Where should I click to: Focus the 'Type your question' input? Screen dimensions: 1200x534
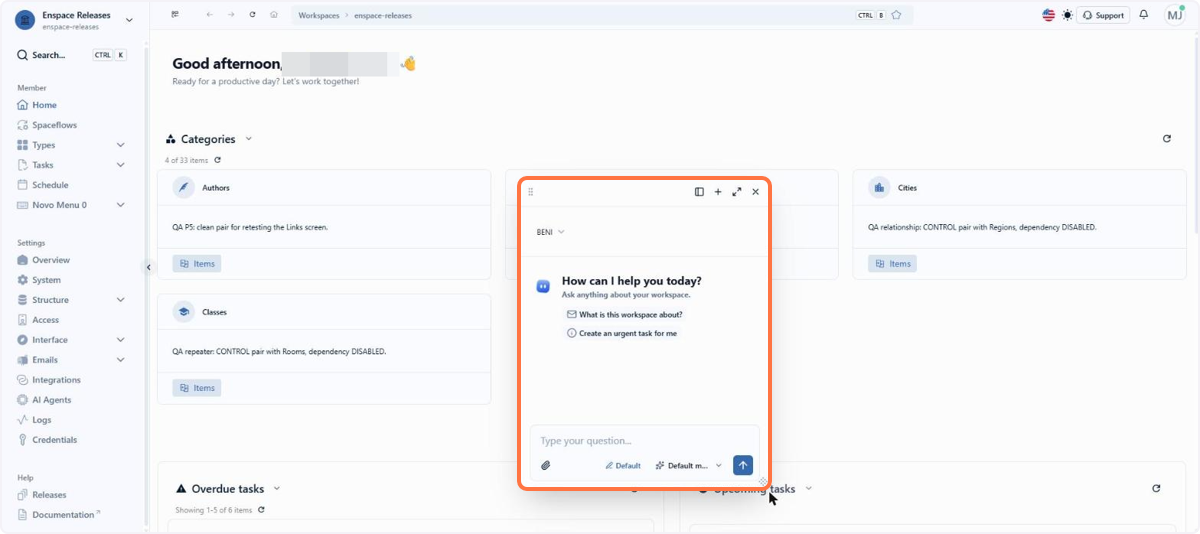(x=645, y=441)
